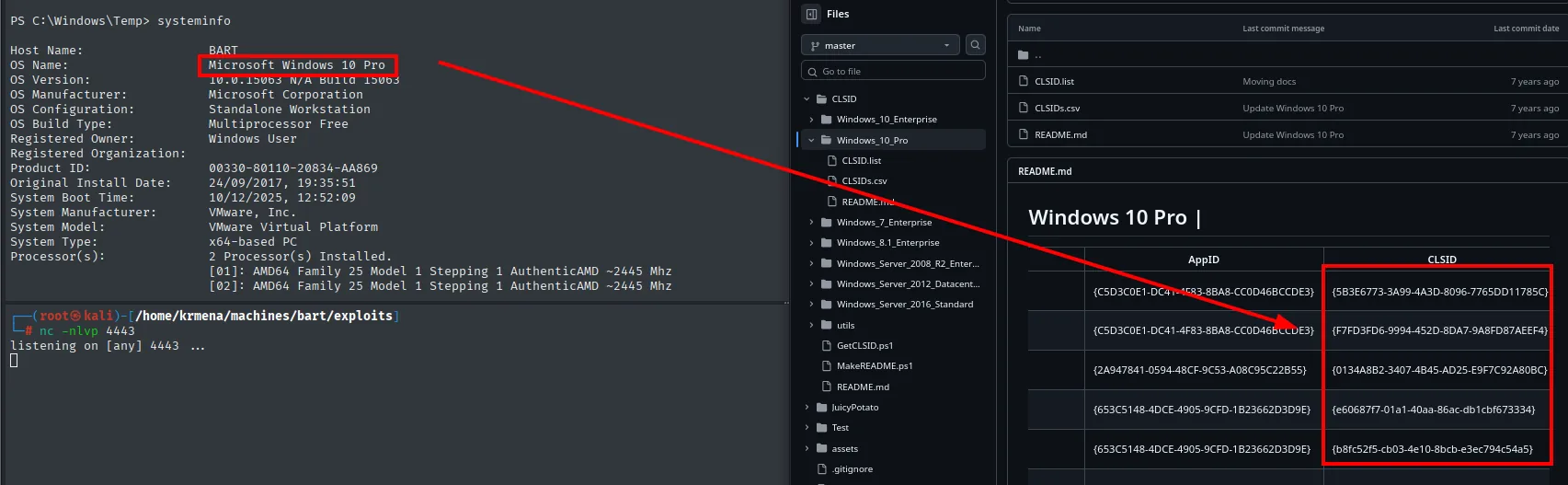
Task: Select Windows_Server_2016_Standard in the tree
Action: (x=905, y=305)
